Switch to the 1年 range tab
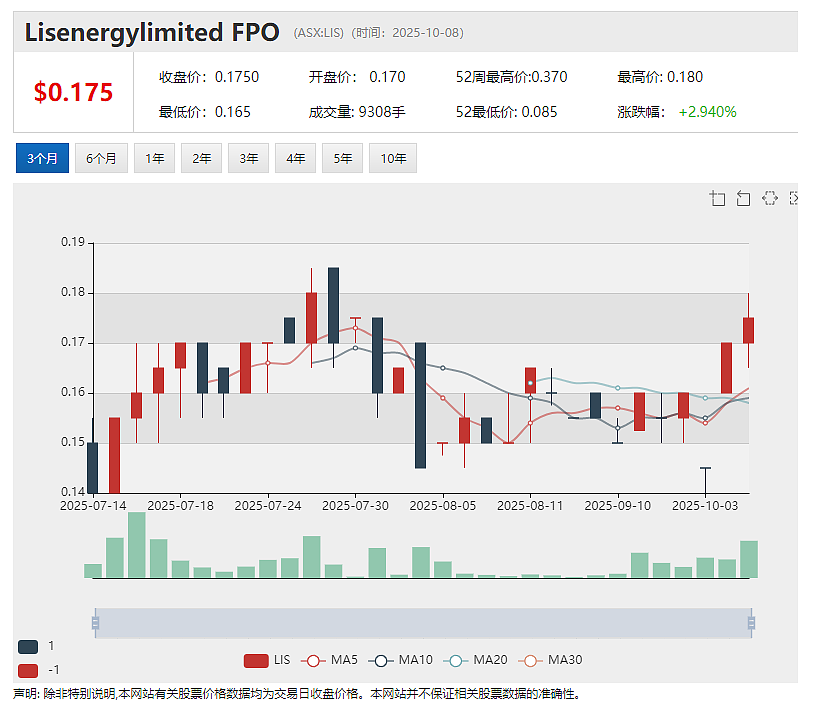 tap(154, 158)
